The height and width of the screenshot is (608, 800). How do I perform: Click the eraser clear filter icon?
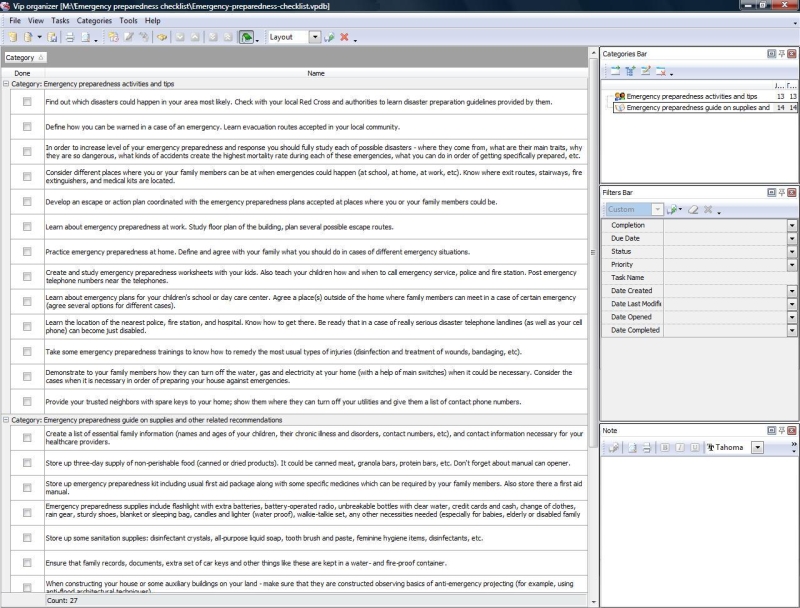[692, 210]
